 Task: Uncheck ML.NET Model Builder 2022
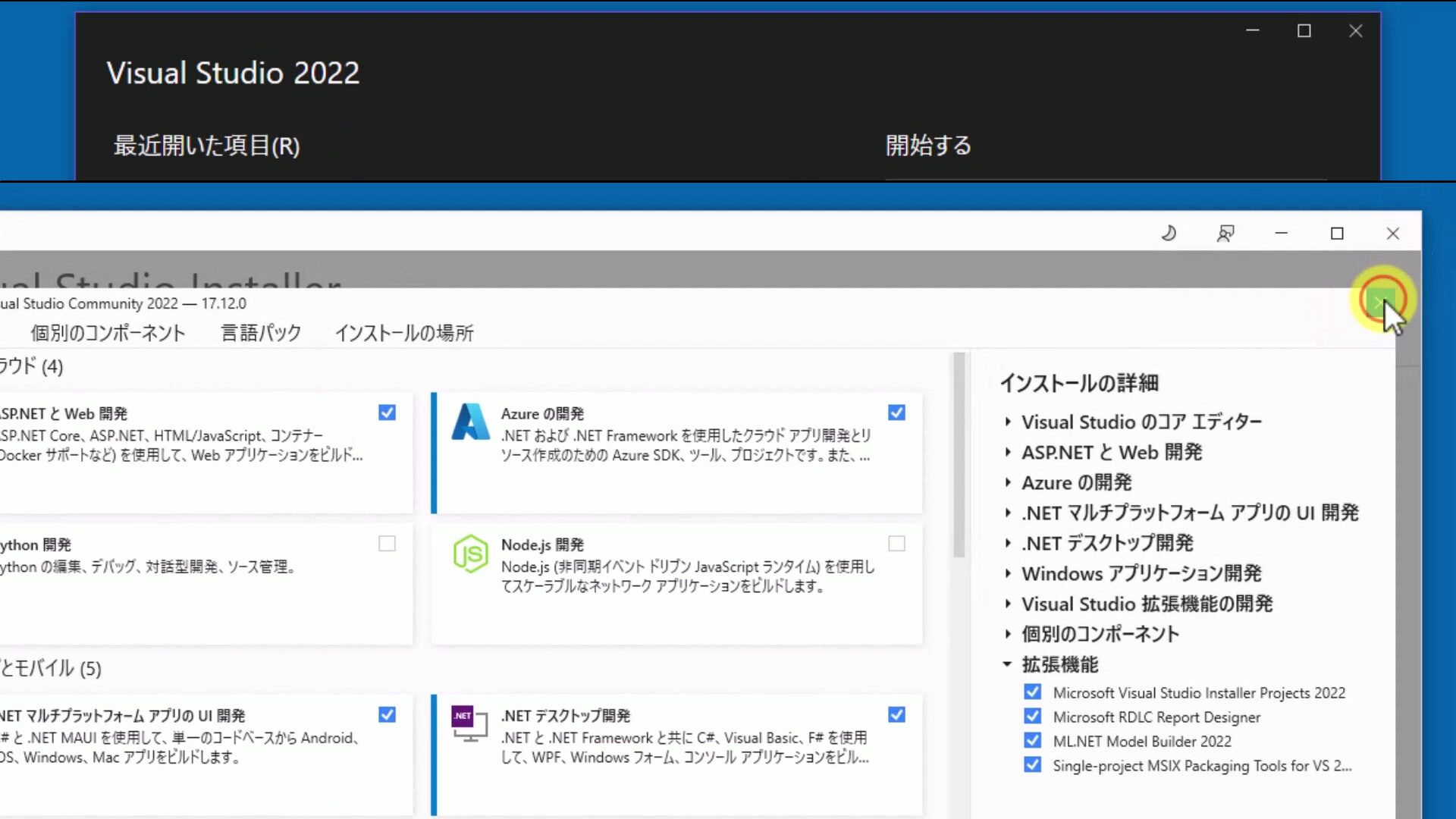(x=1032, y=740)
